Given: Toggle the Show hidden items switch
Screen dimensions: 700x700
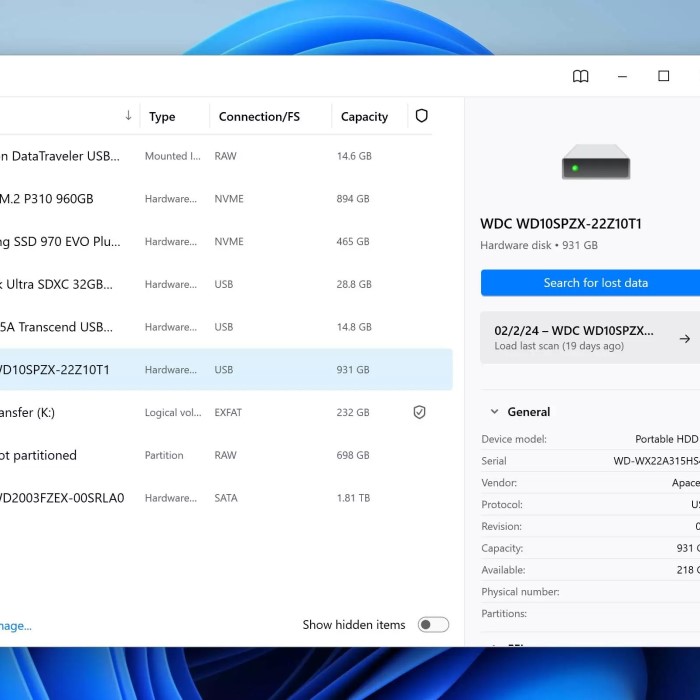Looking at the screenshot, I should [x=433, y=625].
